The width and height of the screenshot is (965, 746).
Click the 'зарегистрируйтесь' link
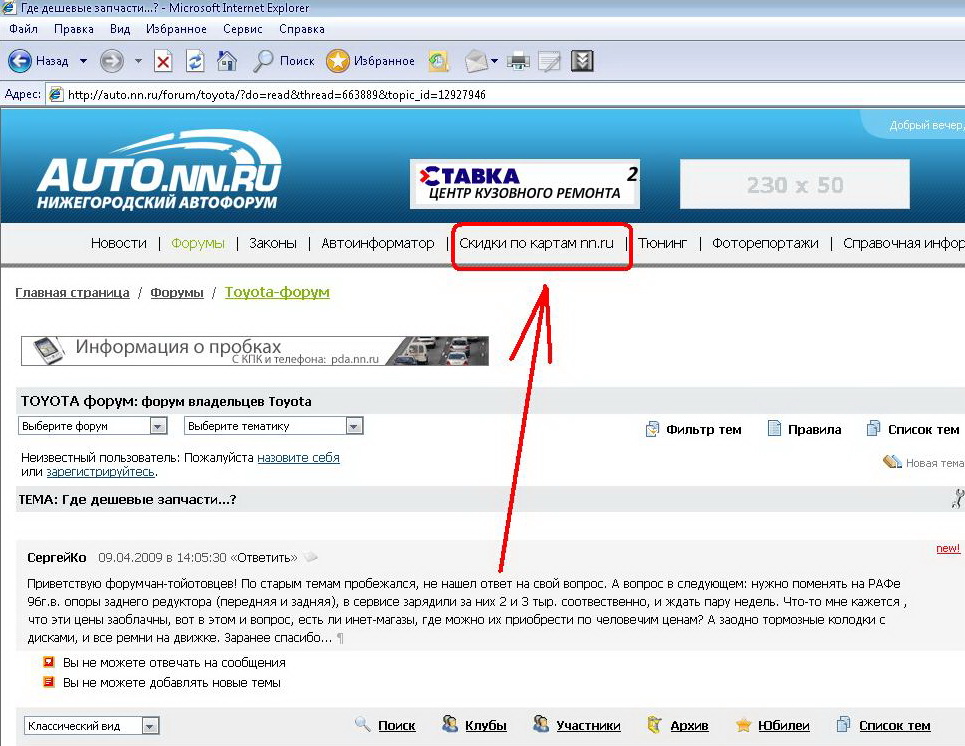[x=100, y=472]
